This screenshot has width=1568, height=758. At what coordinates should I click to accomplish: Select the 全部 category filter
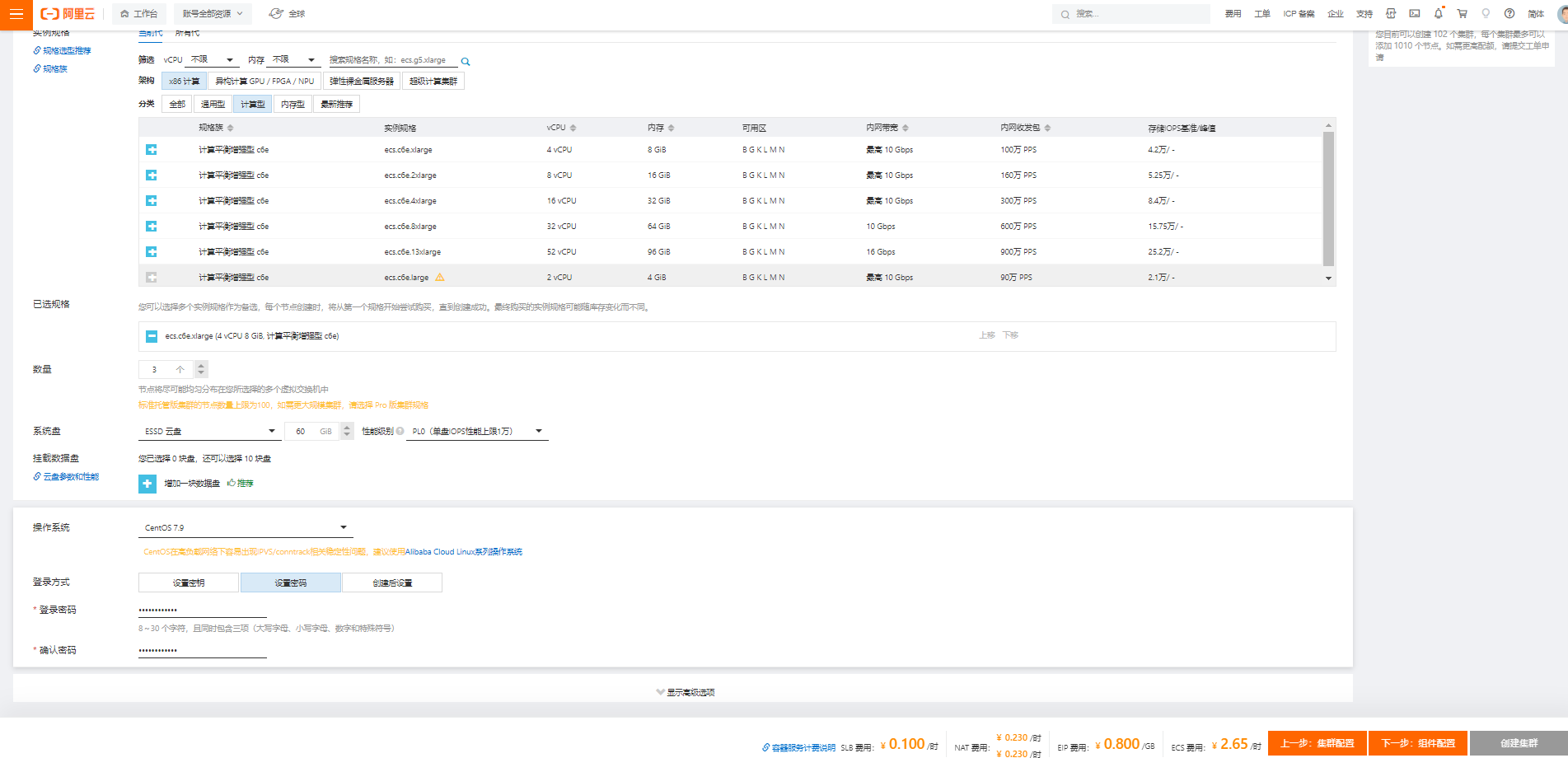click(x=177, y=105)
